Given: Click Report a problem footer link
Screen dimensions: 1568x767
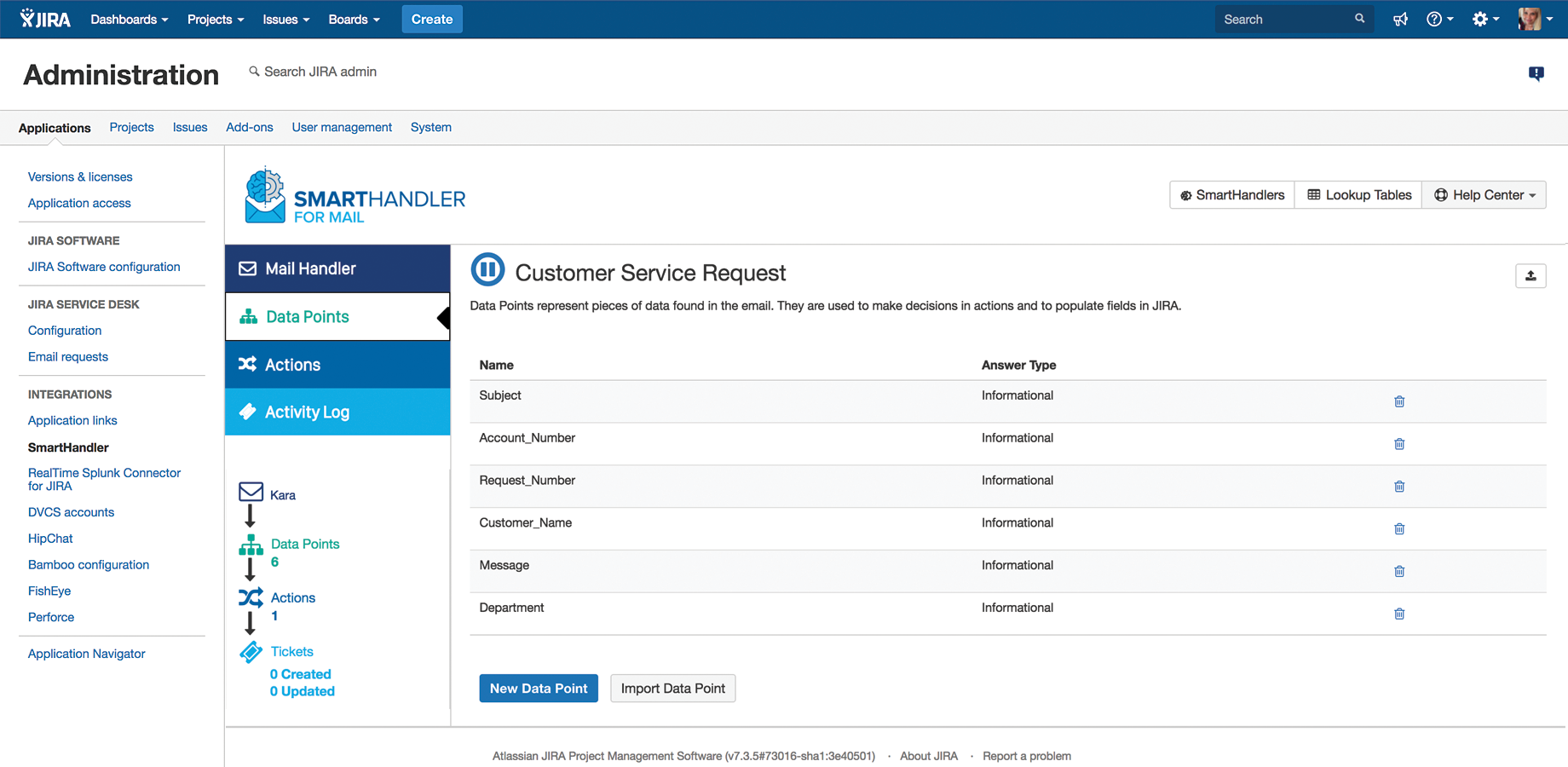Looking at the screenshot, I should point(1027,756).
